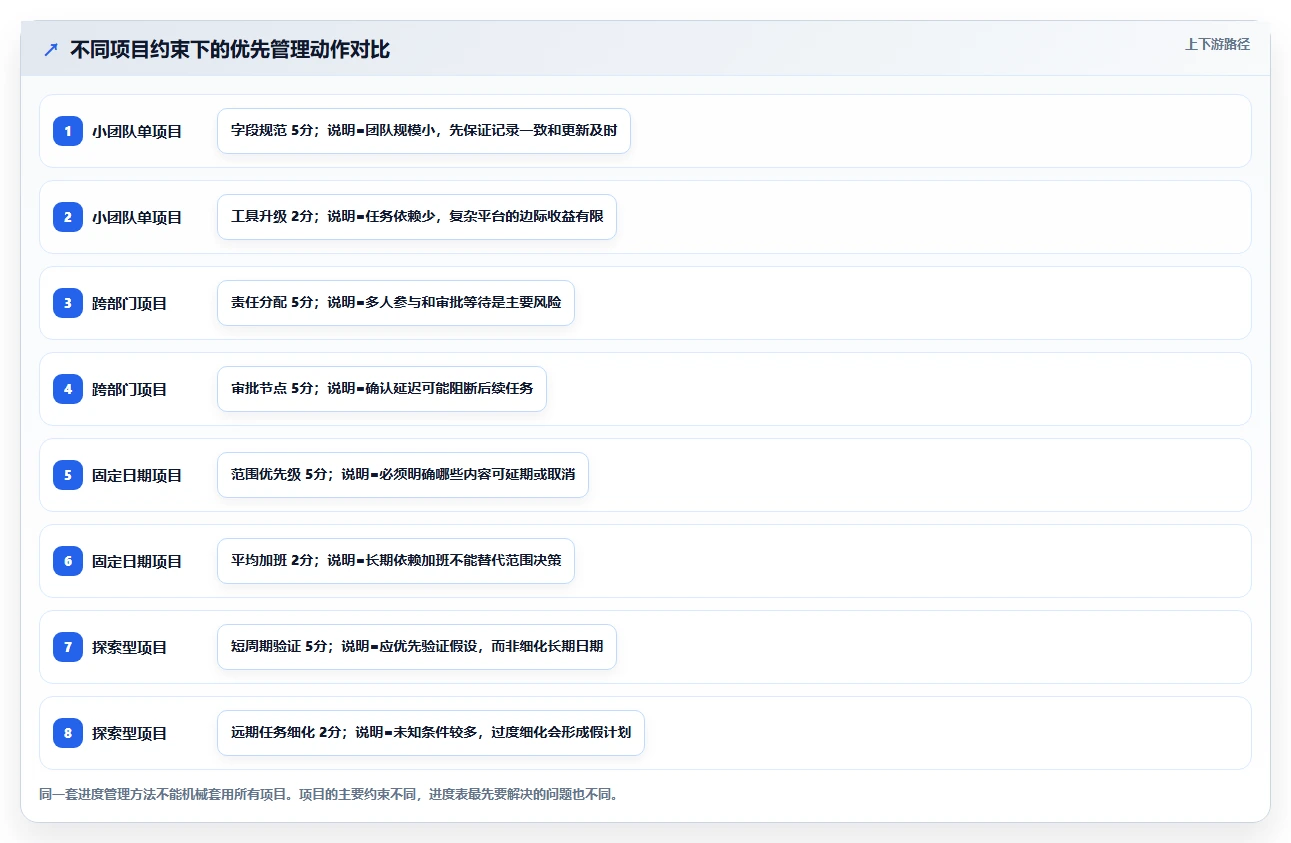The image size is (1291, 843).
Task: Click the number 6 step badge
Action: point(68,561)
